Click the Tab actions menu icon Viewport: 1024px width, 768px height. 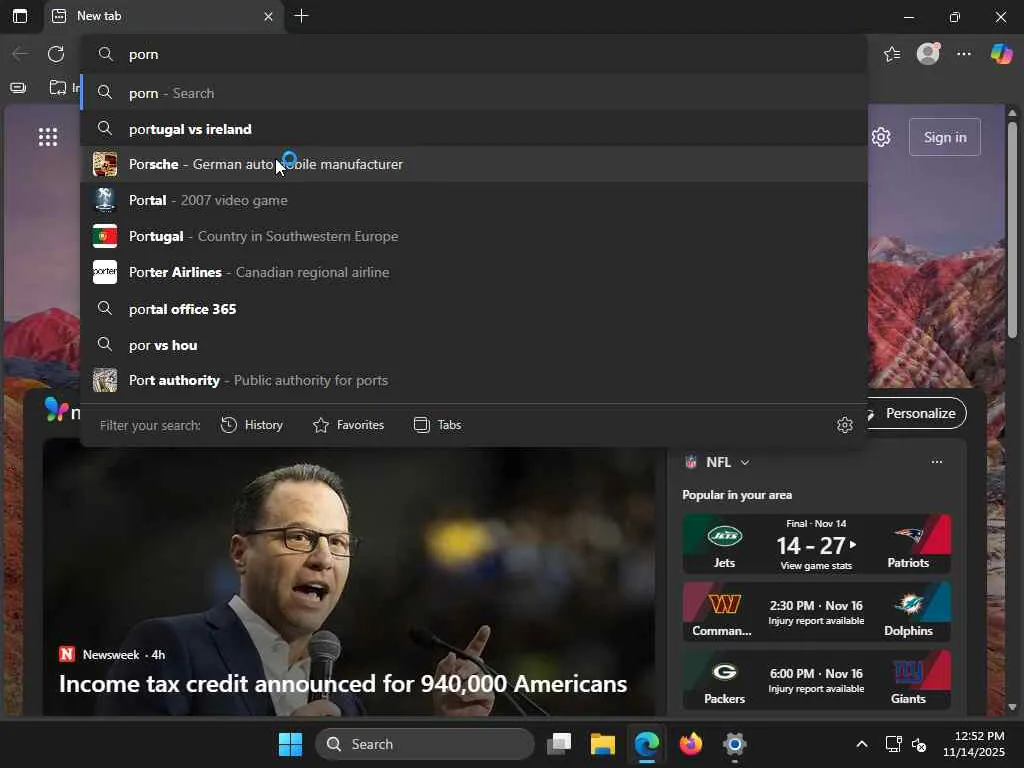[20, 16]
